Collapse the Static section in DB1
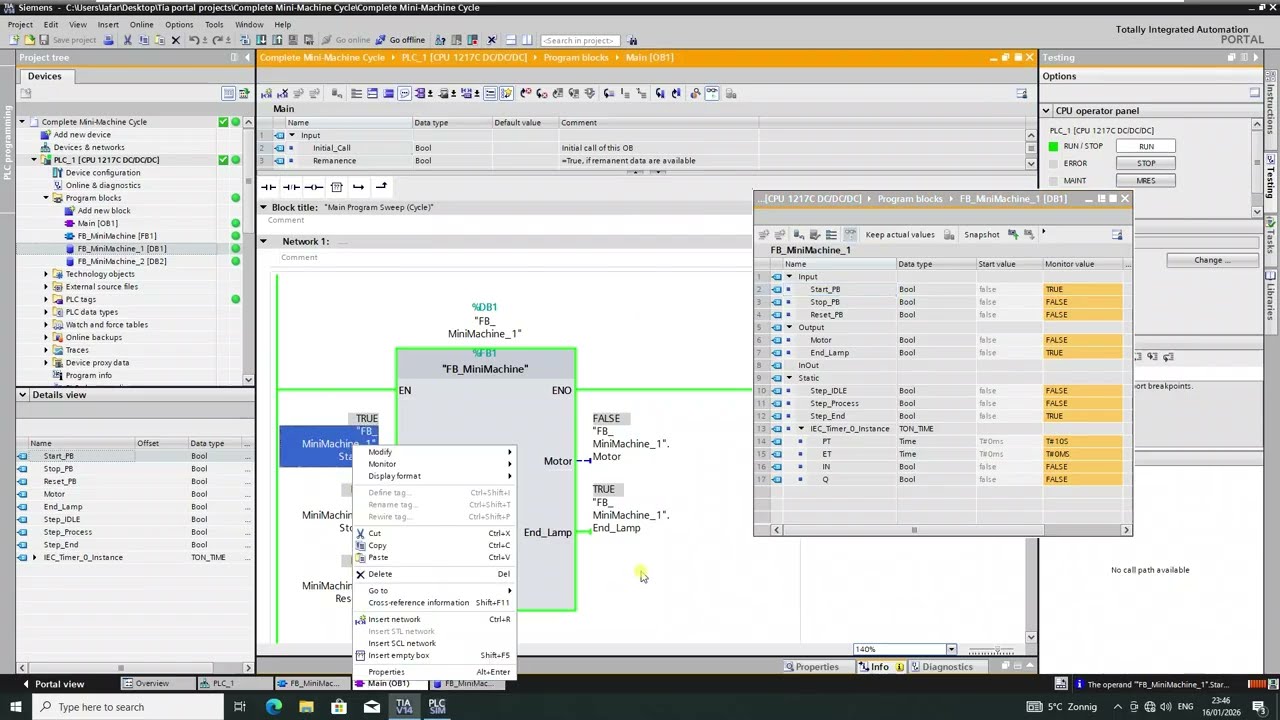 tap(789, 378)
